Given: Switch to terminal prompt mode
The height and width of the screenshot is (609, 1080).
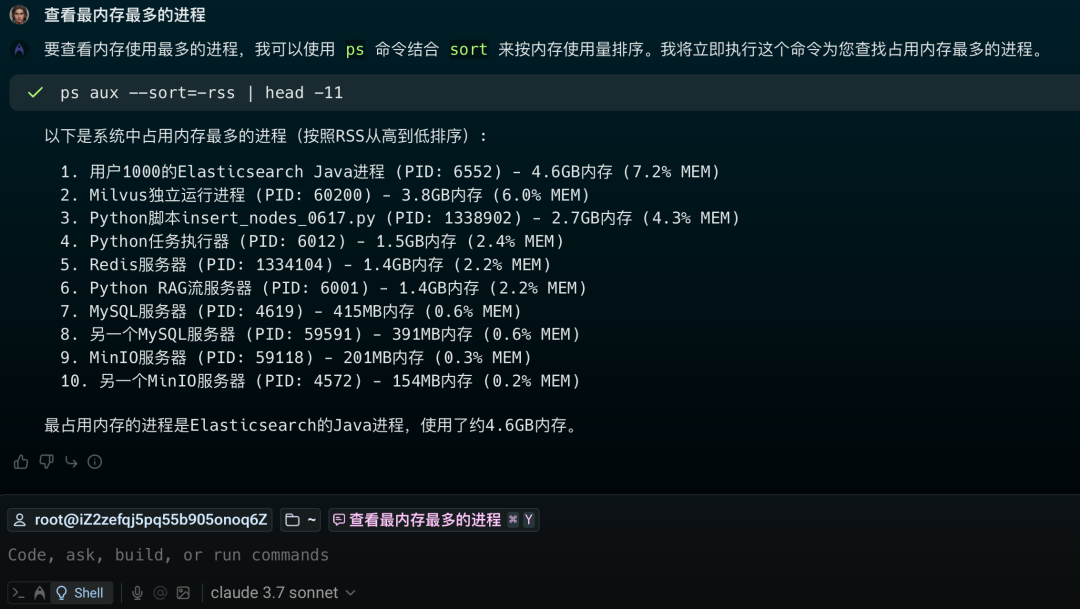Looking at the screenshot, I should (19, 593).
